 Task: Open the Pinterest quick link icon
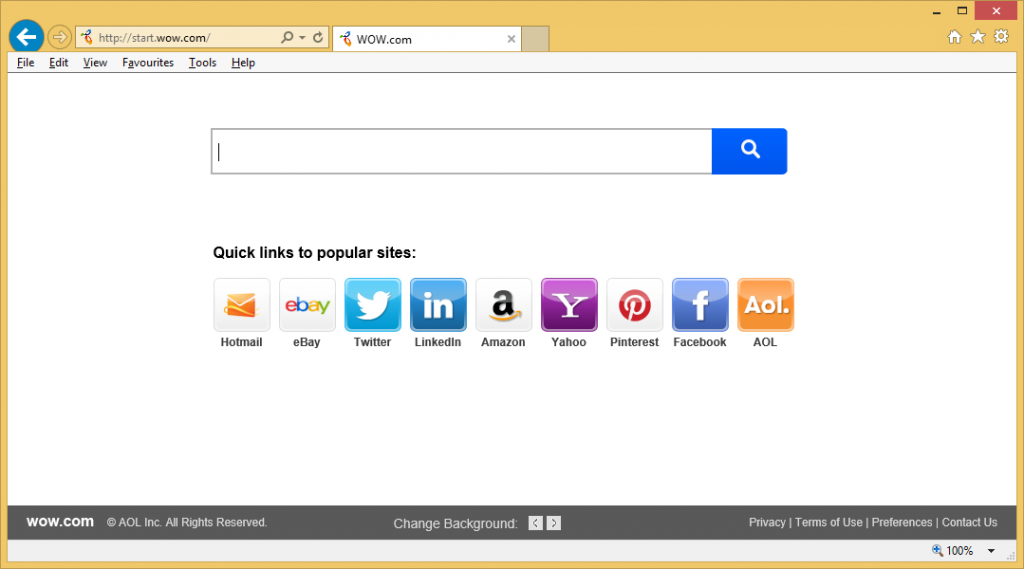pyautogui.click(x=635, y=305)
